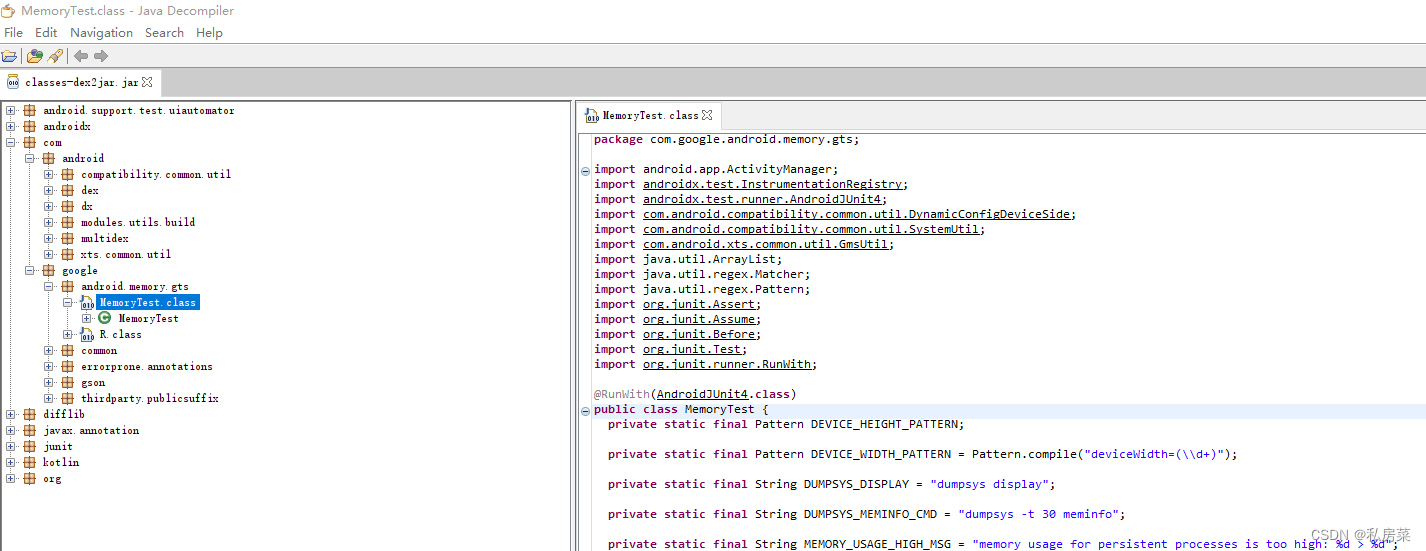Collapse the android package under com
This screenshot has height=551, width=1426.
click(30, 158)
